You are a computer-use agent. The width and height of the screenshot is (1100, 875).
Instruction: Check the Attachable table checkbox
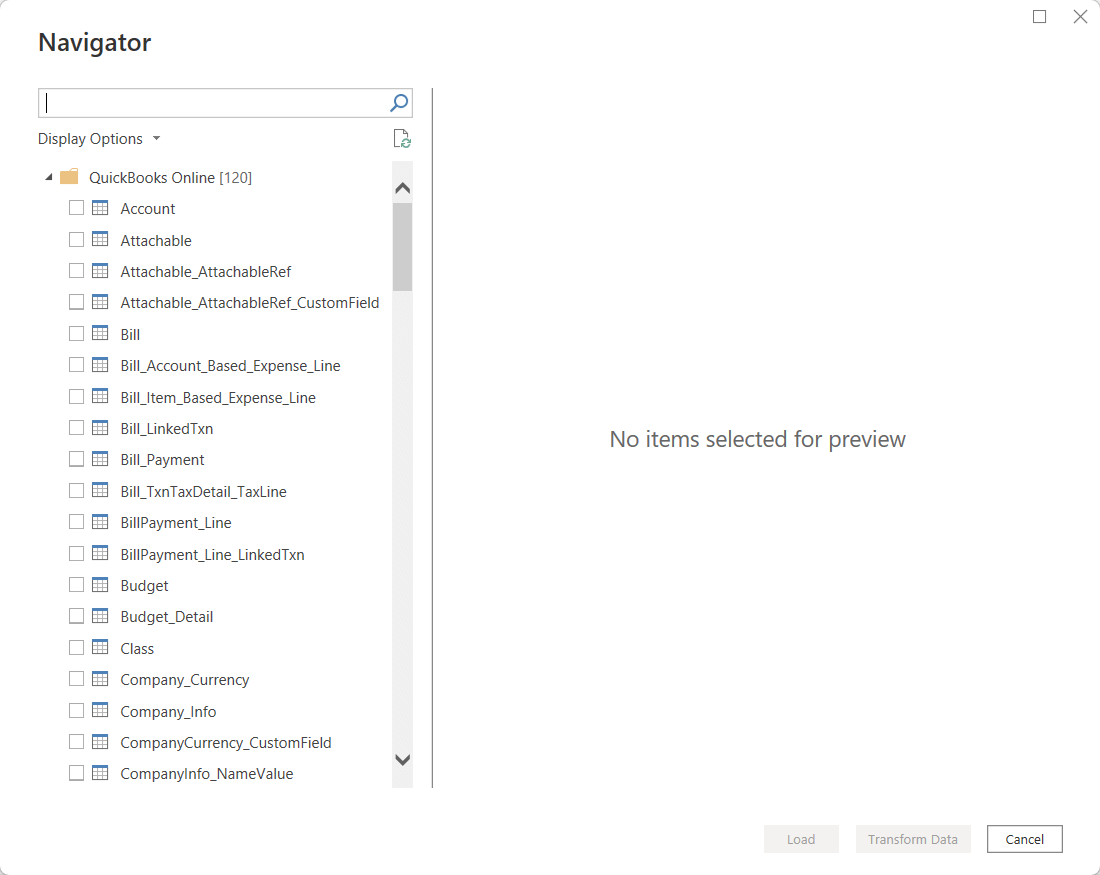[x=76, y=240]
